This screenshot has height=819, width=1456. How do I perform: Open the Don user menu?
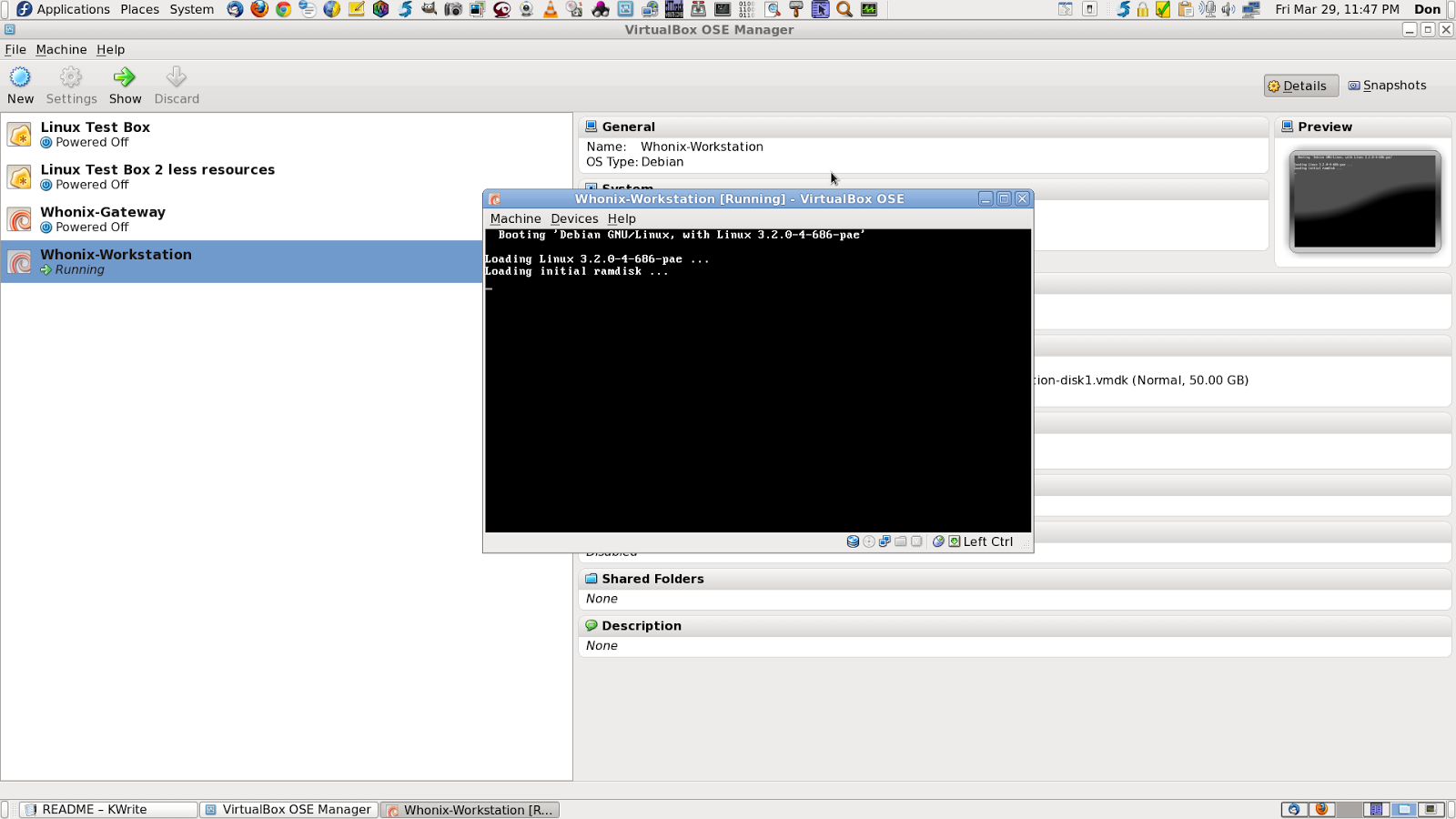[1427, 9]
